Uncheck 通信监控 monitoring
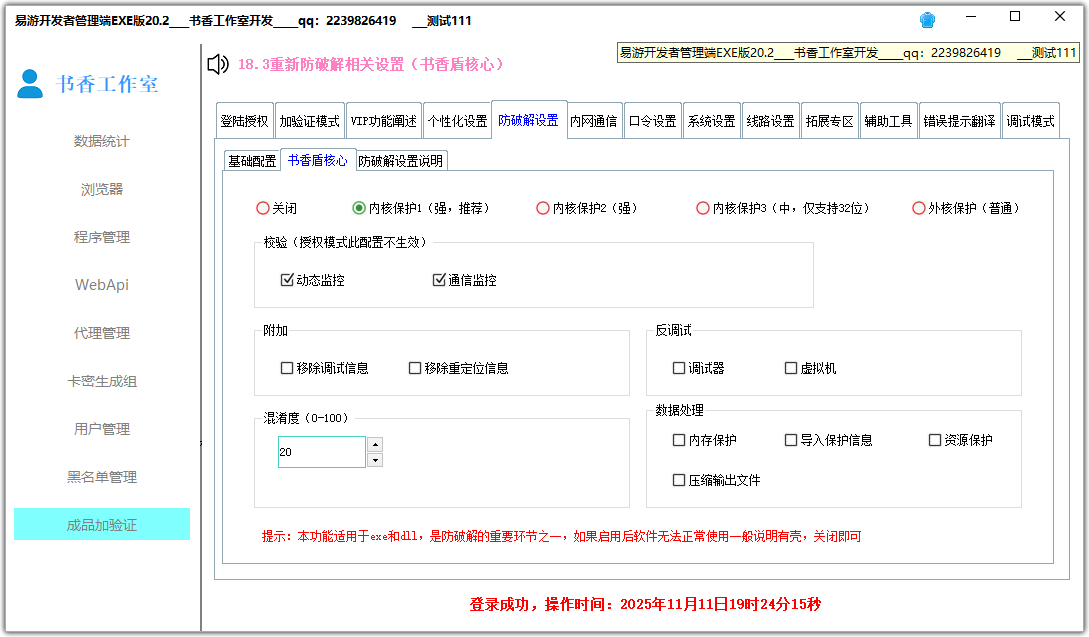Screen dimensions: 1089x637 438,280
